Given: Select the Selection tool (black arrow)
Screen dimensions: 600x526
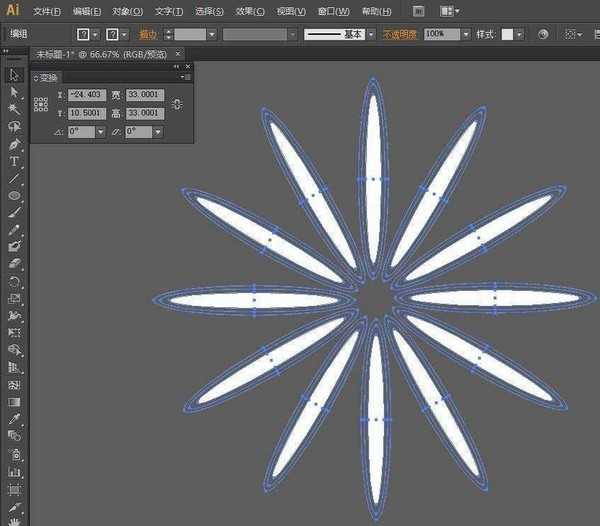Looking at the screenshot, I should pos(14,75).
